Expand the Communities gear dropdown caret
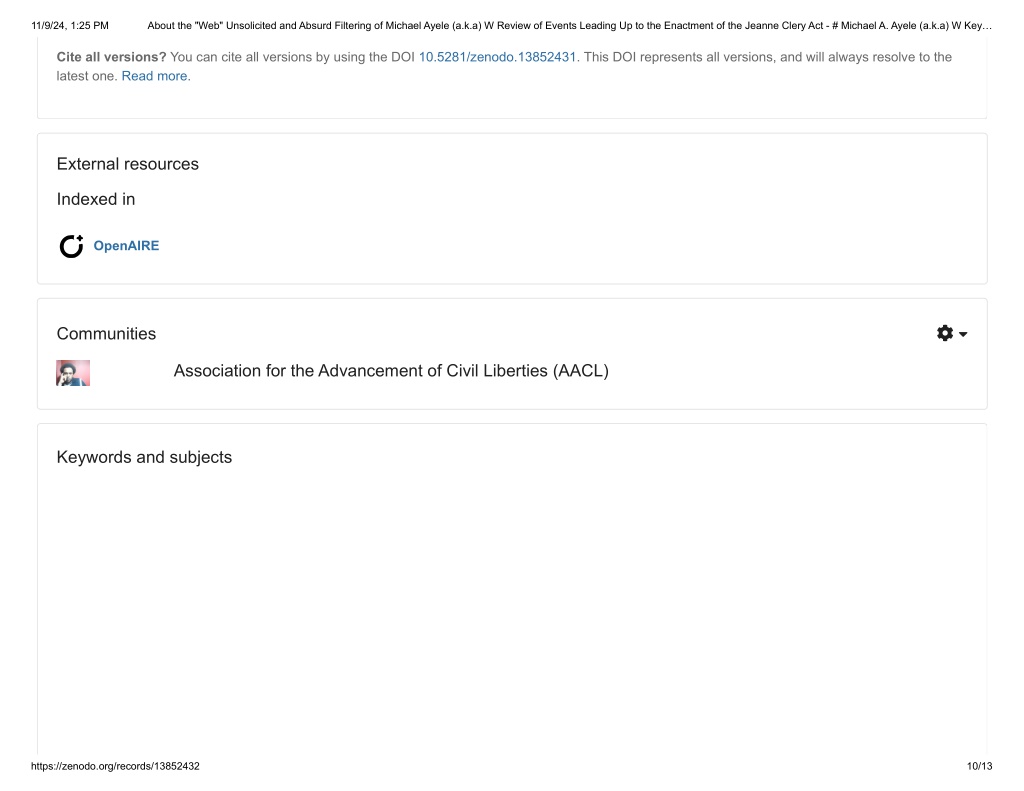The height and width of the screenshot is (791, 1024). click(x=963, y=334)
